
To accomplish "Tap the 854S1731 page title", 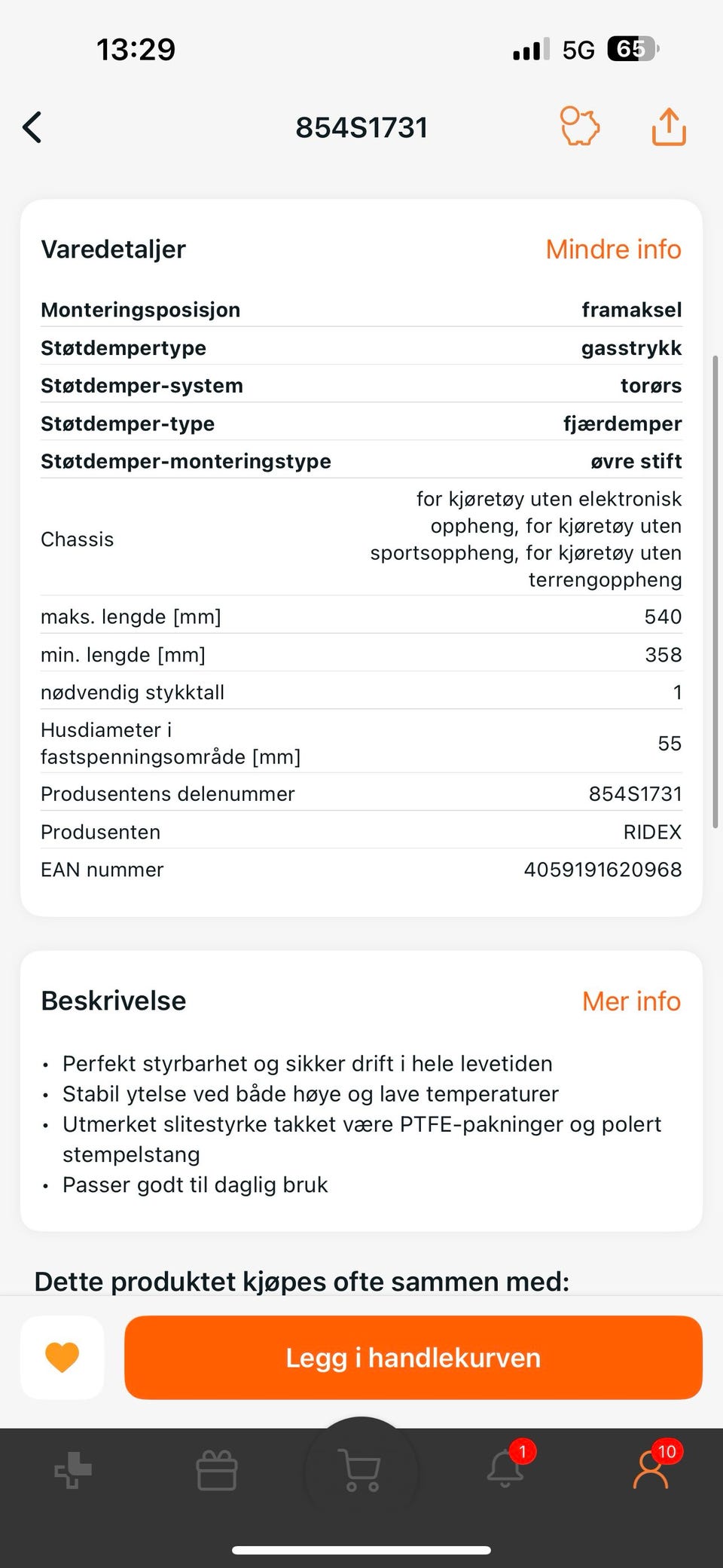I will coord(361,128).
